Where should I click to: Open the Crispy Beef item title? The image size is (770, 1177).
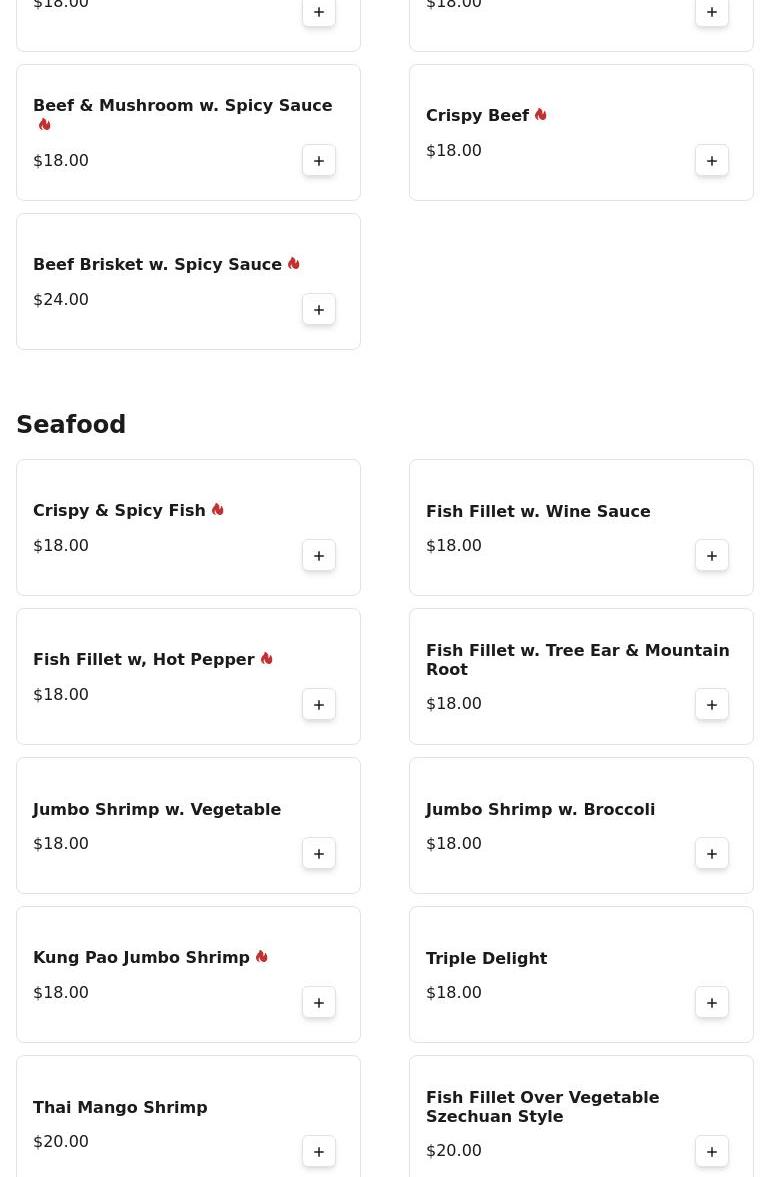477,116
